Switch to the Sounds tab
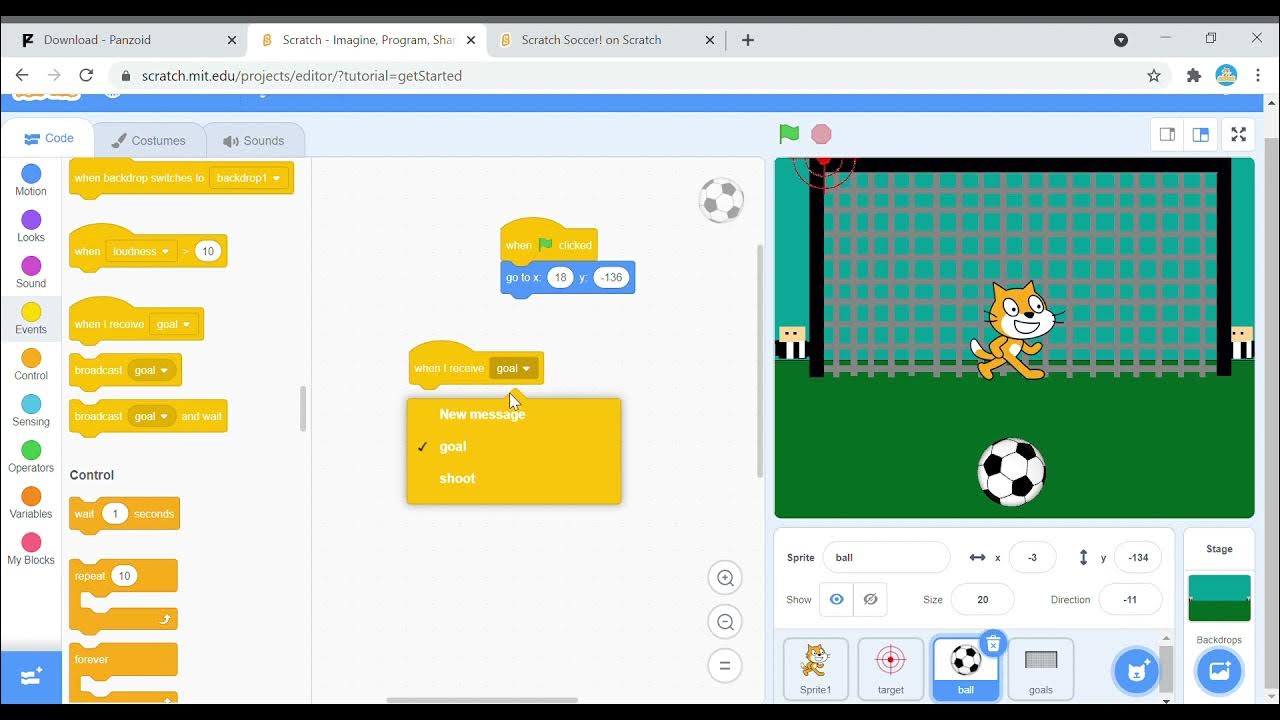 [x=254, y=141]
